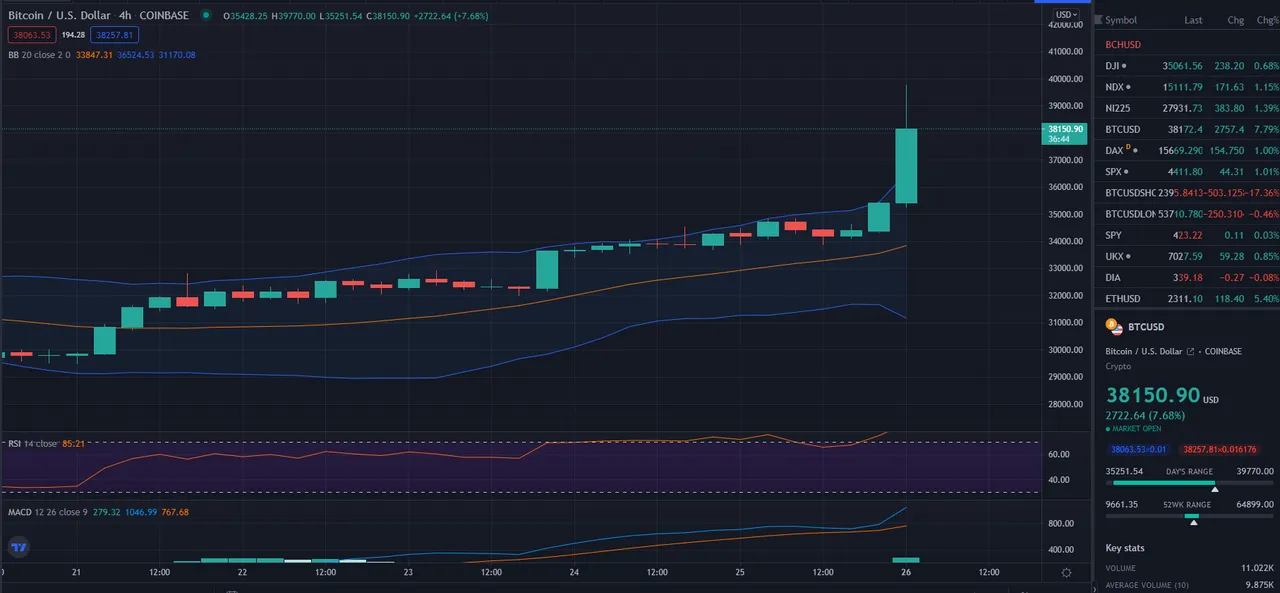Screen dimensions: 1280x593
Task: Open the external link icon next to Bitcoin / U.S. Dollar
Action: [1190, 351]
